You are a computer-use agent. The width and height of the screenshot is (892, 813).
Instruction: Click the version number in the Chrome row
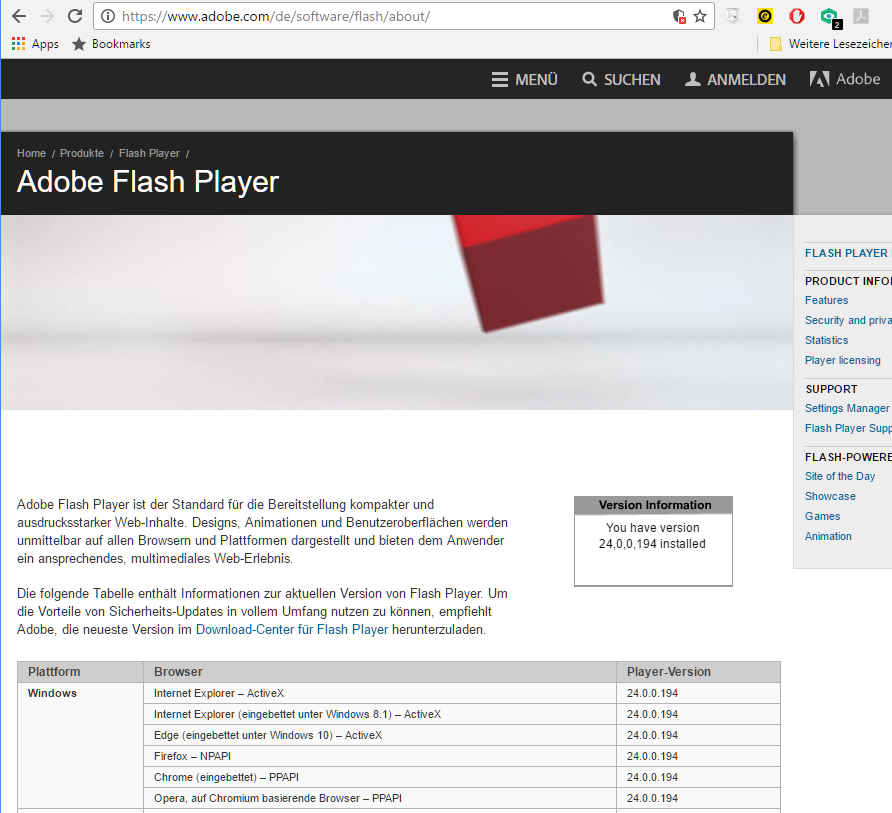pos(653,777)
